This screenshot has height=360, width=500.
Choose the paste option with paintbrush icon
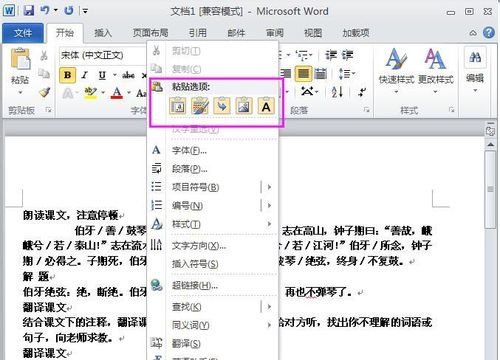pyautogui.click(x=200, y=106)
